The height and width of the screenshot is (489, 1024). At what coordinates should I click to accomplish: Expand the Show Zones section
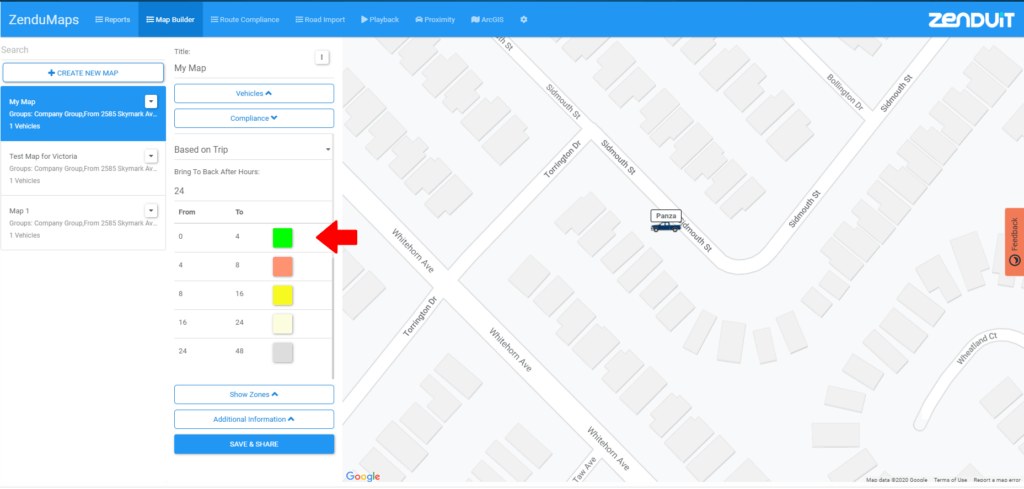(x=254, y=394)
